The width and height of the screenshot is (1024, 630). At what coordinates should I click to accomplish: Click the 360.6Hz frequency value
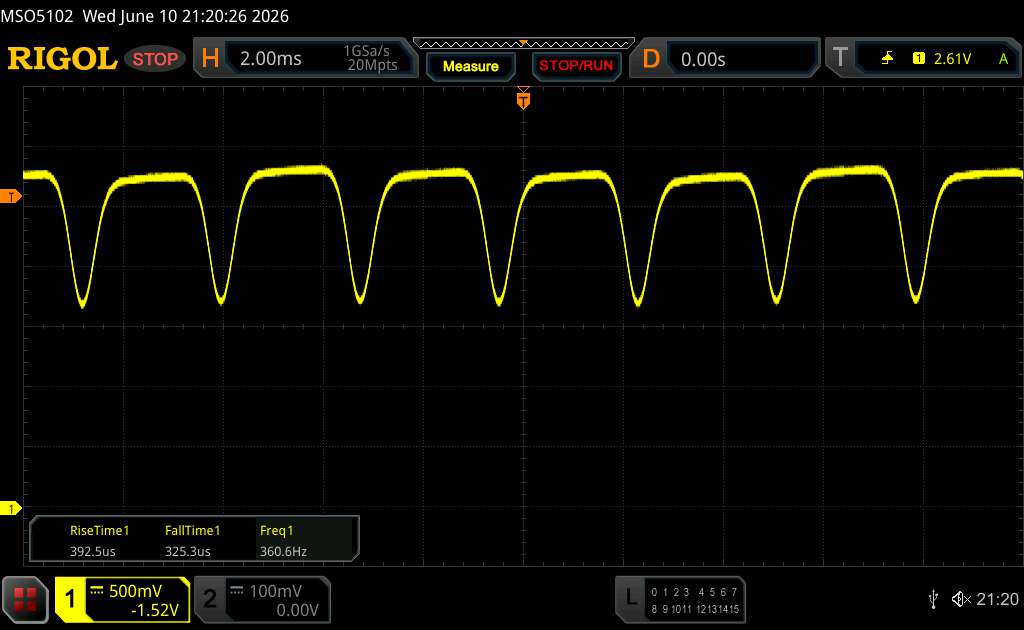pyautogui.click(x=283, y=552)
